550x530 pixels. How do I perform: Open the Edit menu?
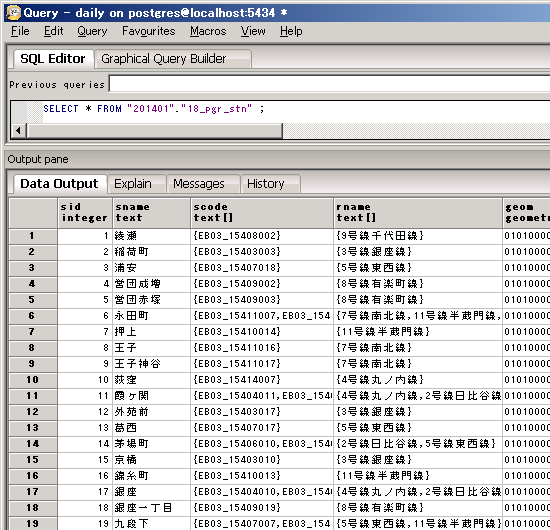[x=53, y=31]
